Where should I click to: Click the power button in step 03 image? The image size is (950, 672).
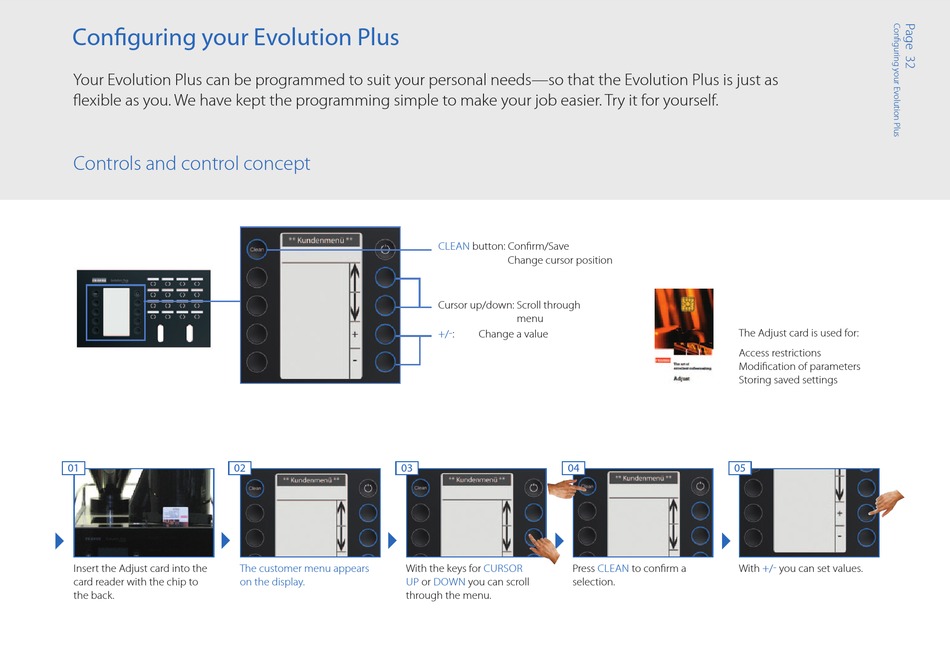(x=533, y=488)
